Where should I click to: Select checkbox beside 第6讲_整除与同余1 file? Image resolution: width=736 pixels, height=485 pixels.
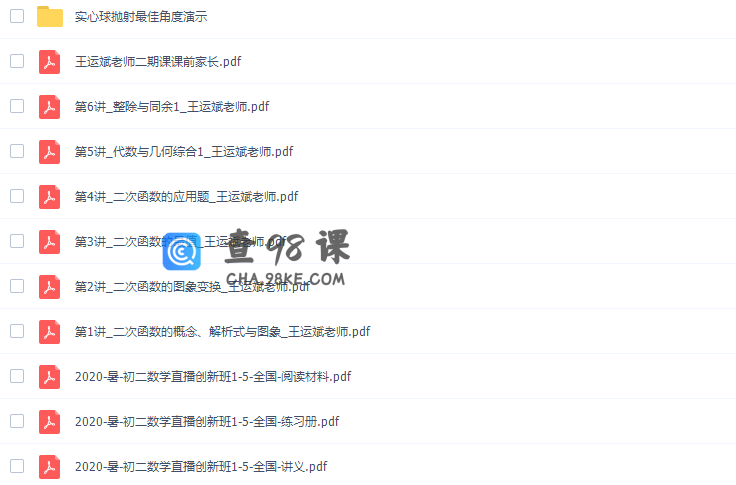click(x=17, y=106)
